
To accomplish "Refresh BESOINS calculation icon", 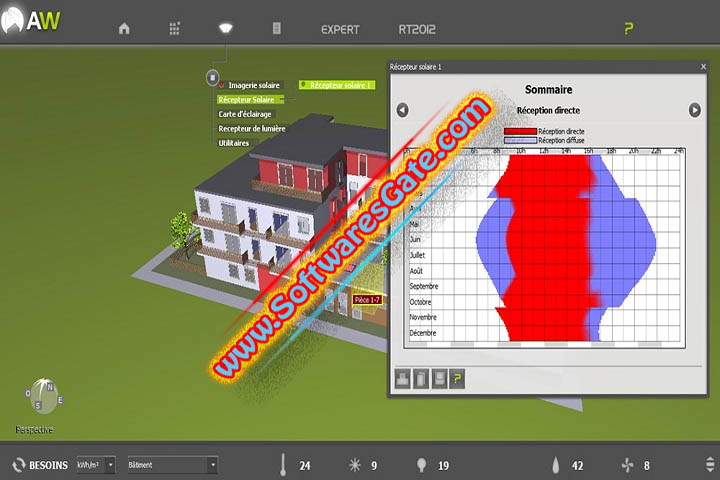I will [19, 465].
